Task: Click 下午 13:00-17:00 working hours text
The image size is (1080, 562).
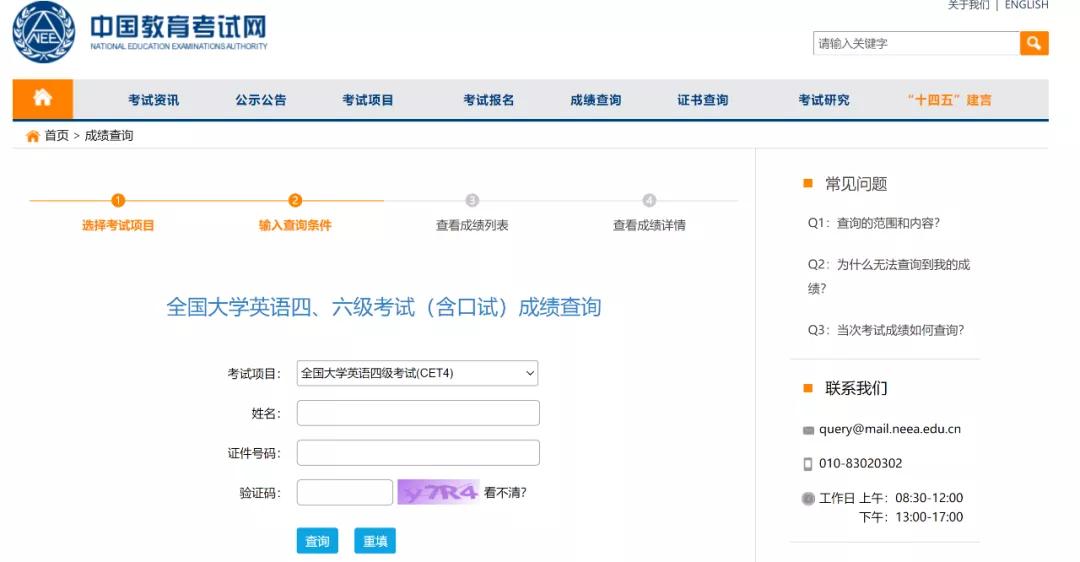Action: (x=911, y=517)
